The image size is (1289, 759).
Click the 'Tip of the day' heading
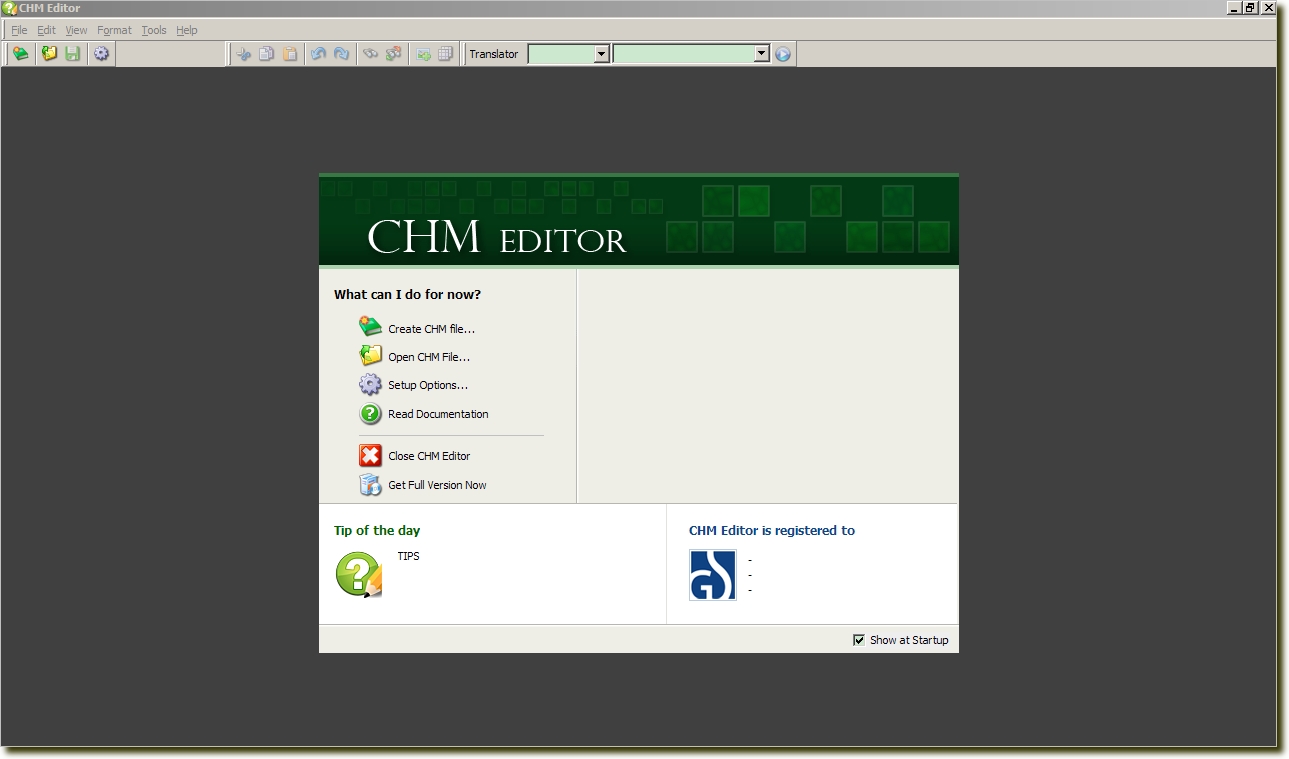pos(377,530)
